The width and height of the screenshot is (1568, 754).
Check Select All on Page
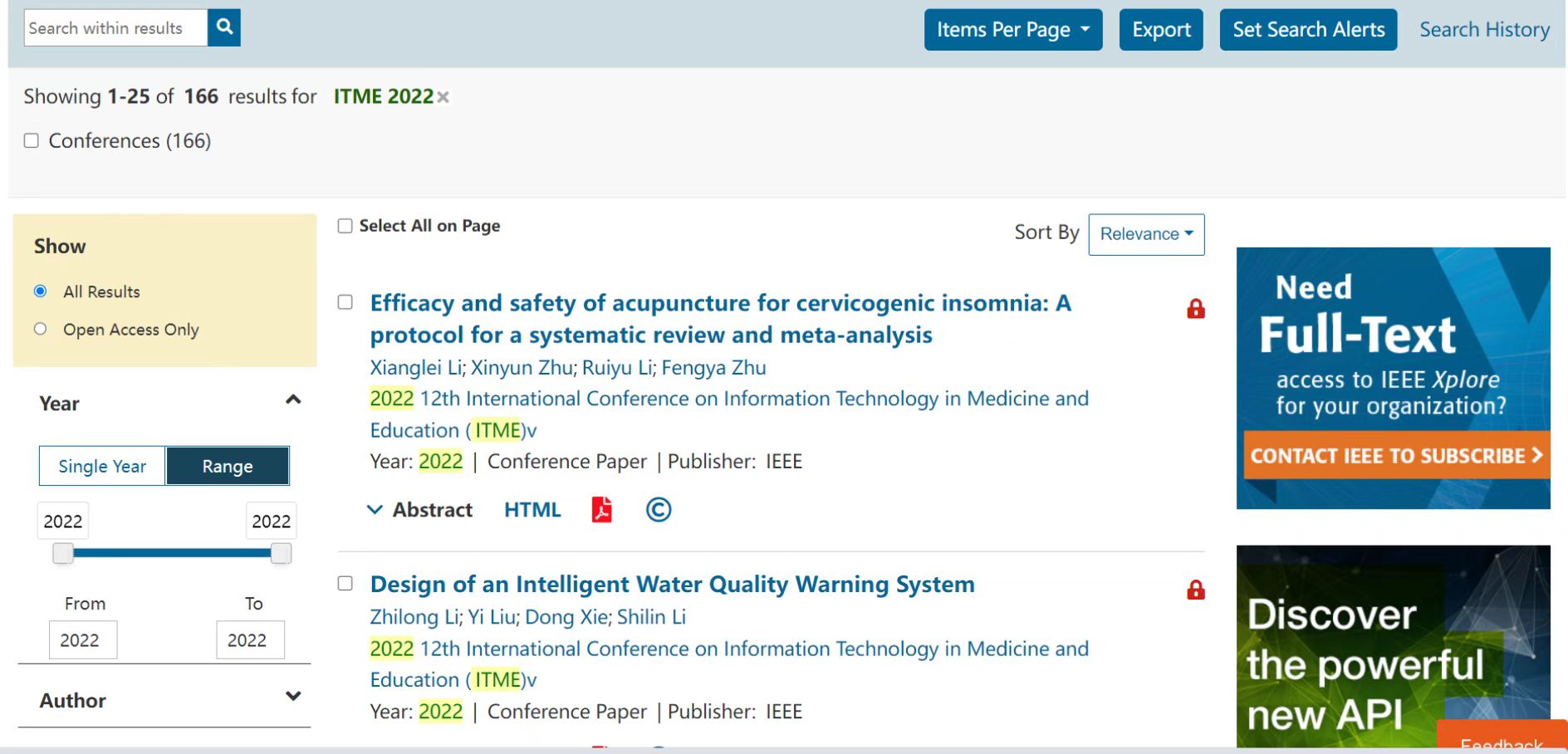coord(345,226)
